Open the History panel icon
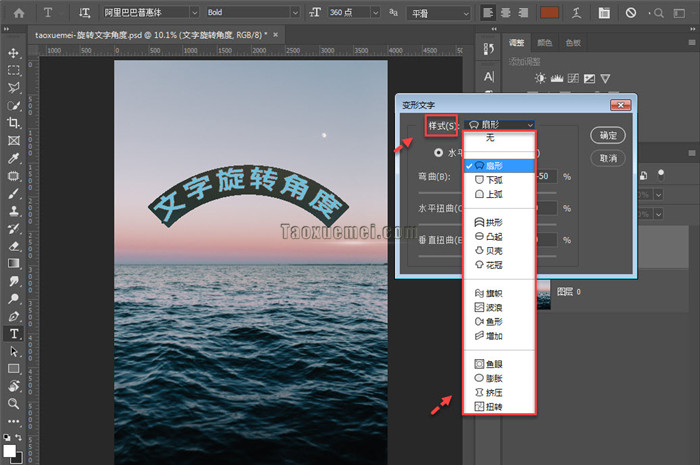The height and width of the screenshot is (465, 700). click(489, 49)
